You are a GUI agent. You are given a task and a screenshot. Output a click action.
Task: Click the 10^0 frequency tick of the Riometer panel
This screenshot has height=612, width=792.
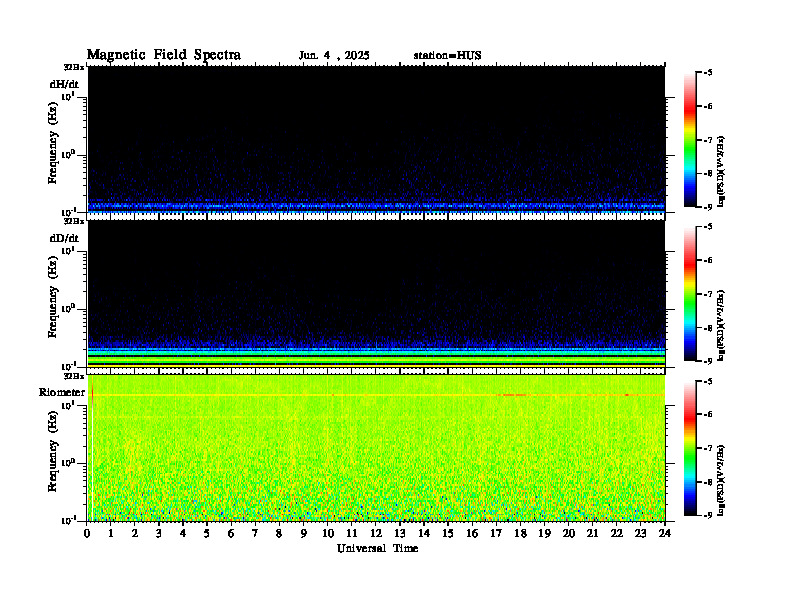tap(68, 462)
